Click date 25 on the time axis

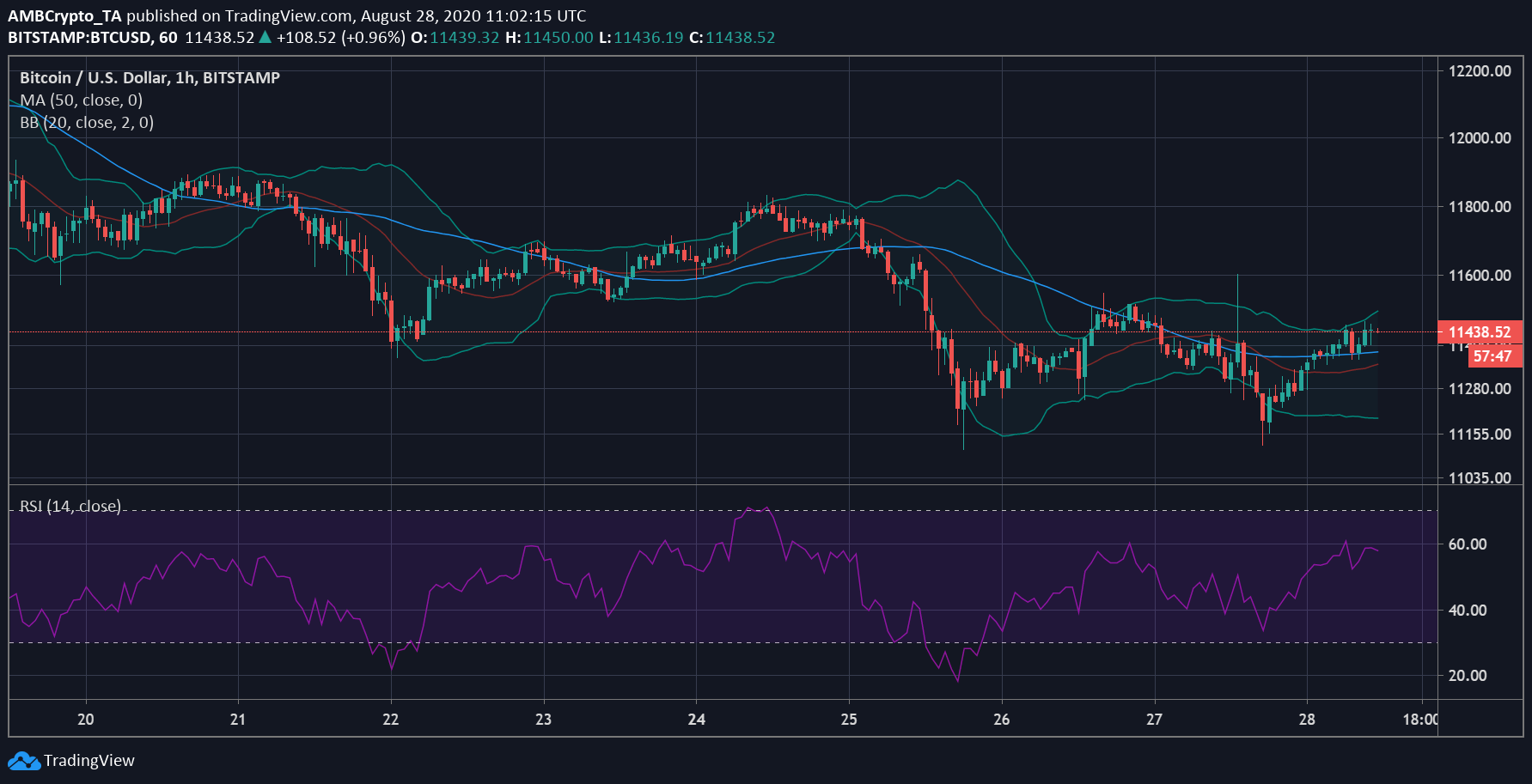849,720
